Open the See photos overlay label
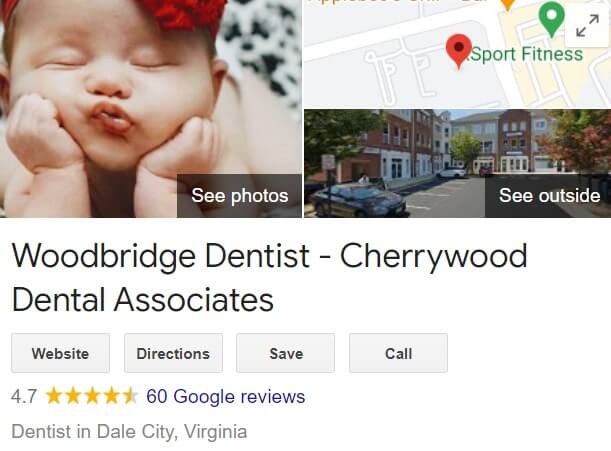 [240, 195]
